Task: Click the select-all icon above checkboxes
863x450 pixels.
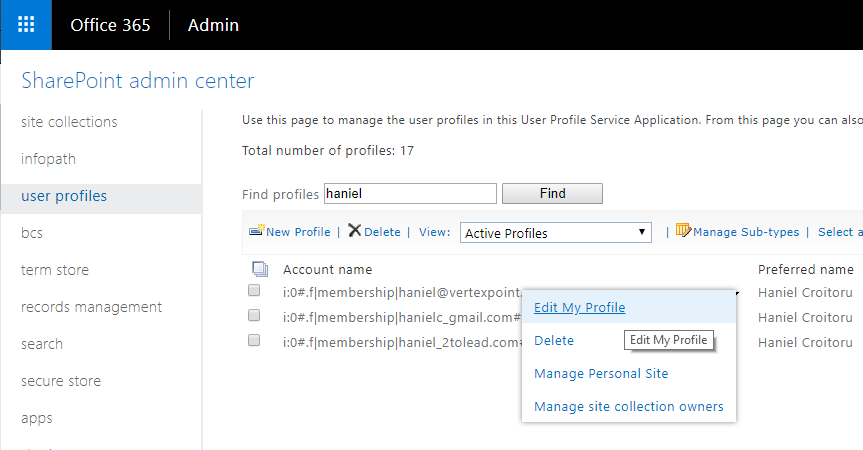Action: (259, 268)
